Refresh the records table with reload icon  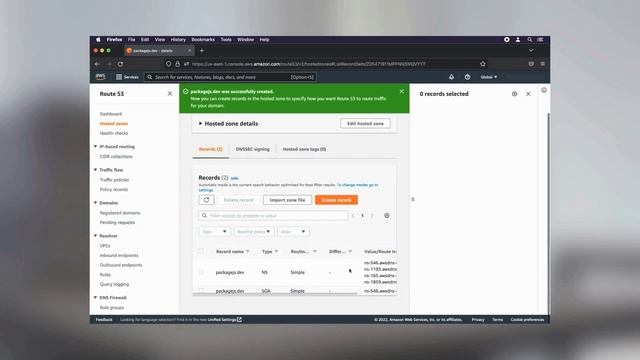click(x=207, y=200)
